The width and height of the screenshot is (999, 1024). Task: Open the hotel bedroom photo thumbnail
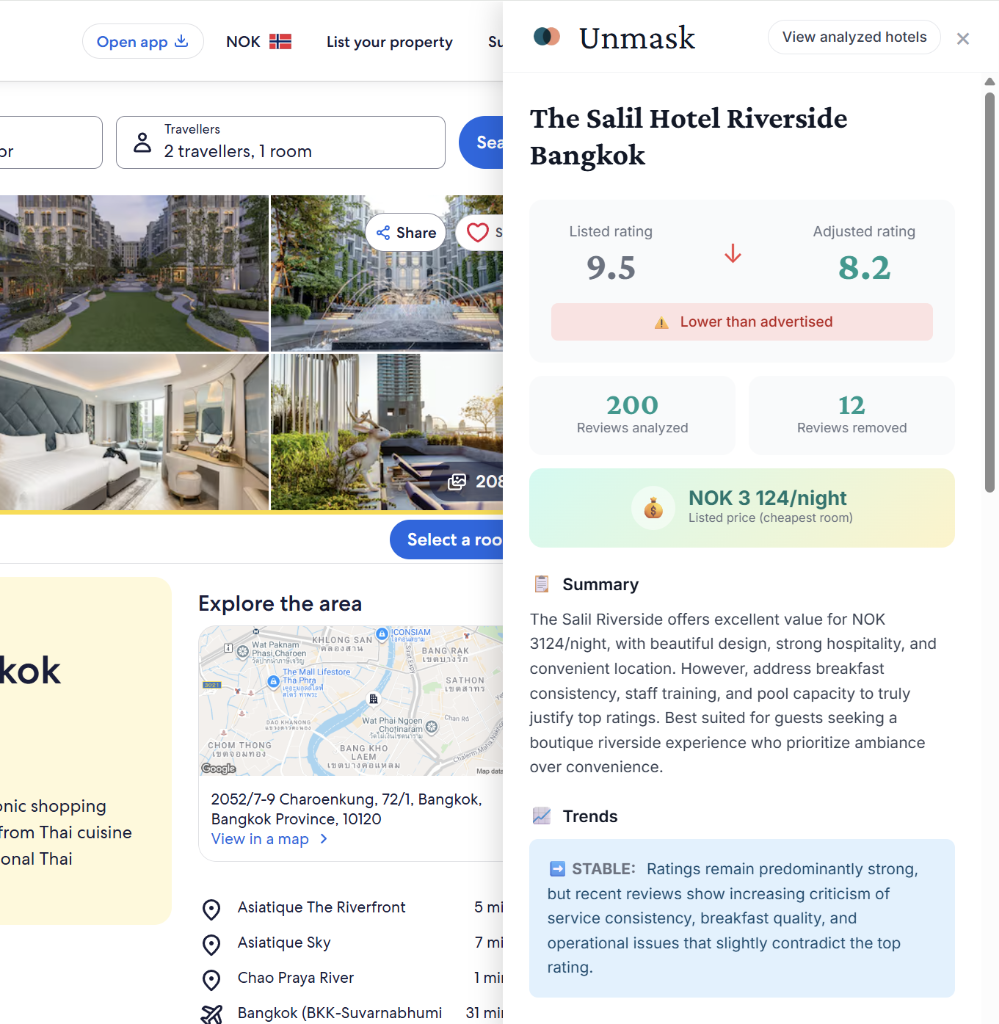[134, 432]
